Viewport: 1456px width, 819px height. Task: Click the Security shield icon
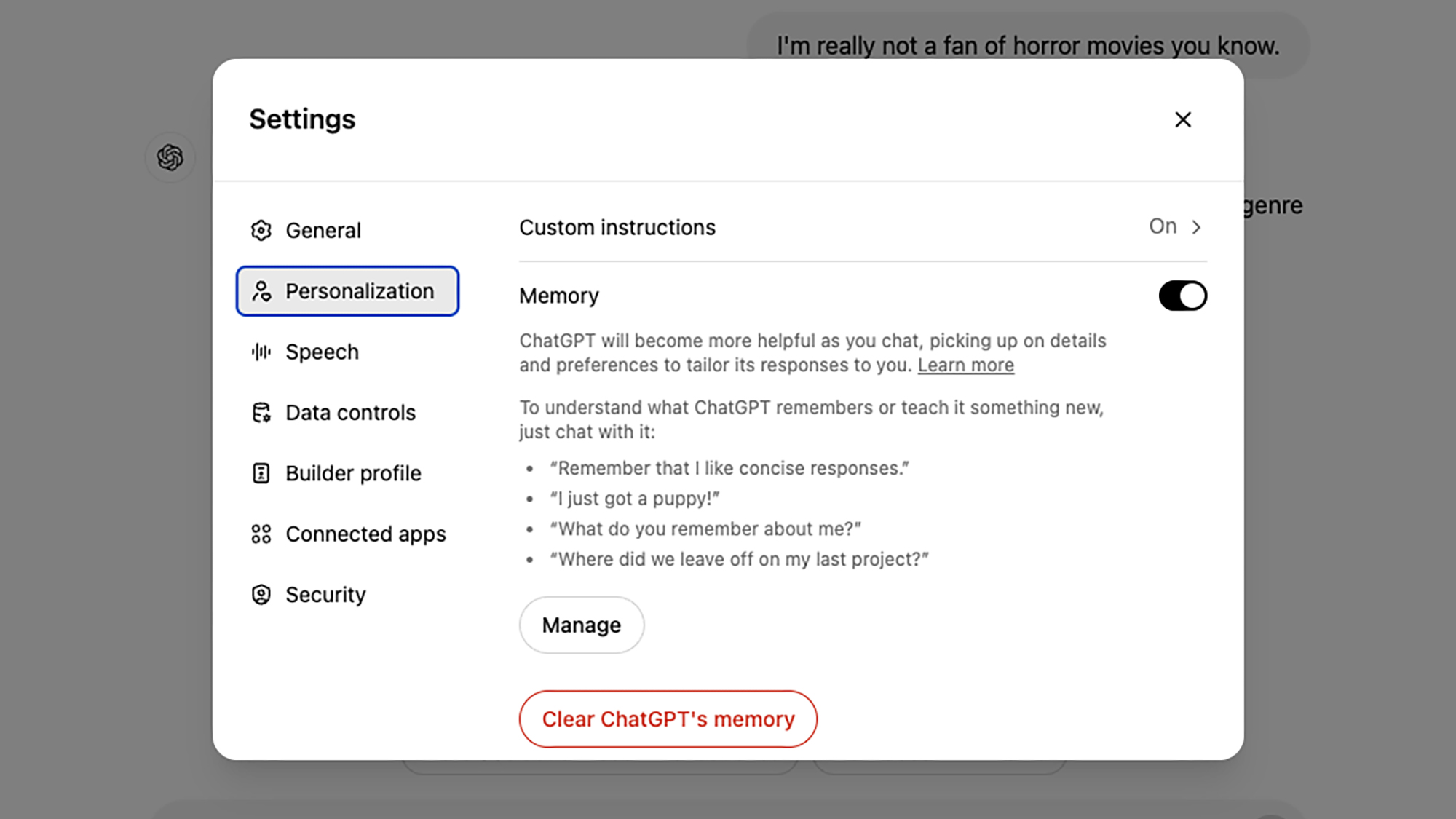[261, 595]
